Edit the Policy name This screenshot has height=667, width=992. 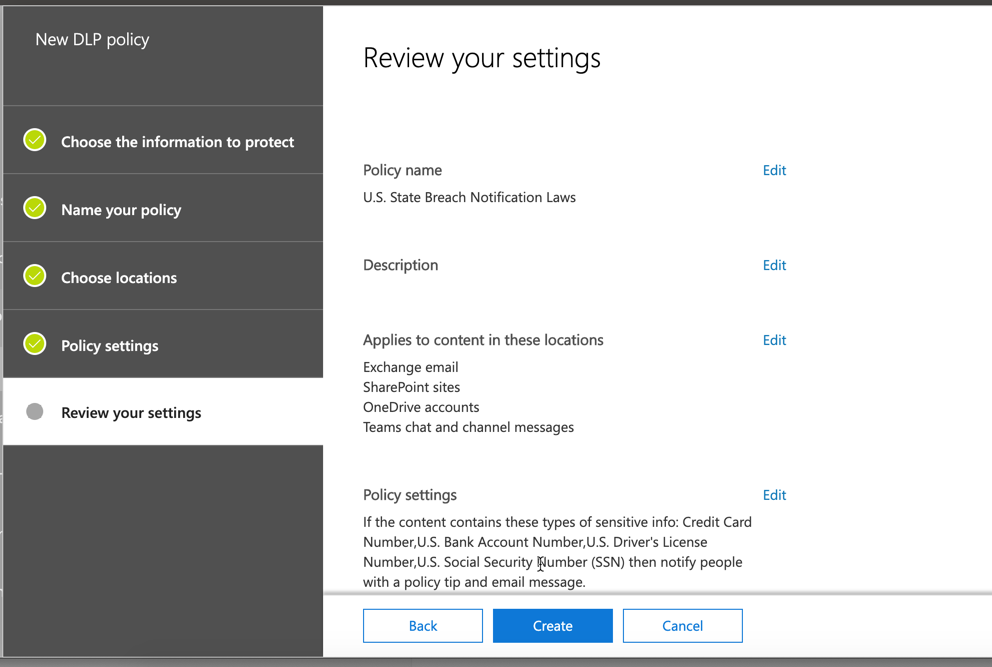click(x=774, y=170)
